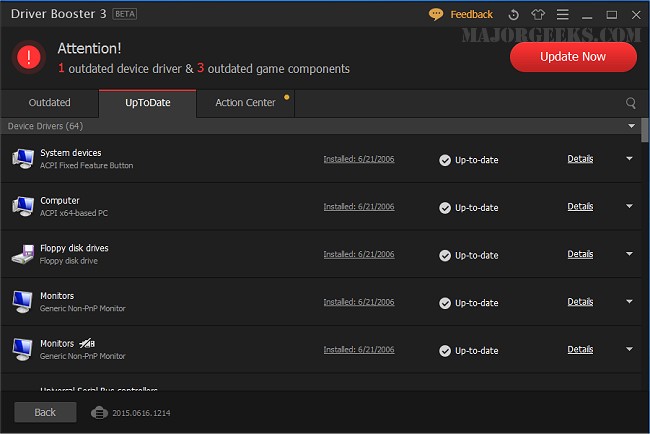Click the Back button

[45, 412]
